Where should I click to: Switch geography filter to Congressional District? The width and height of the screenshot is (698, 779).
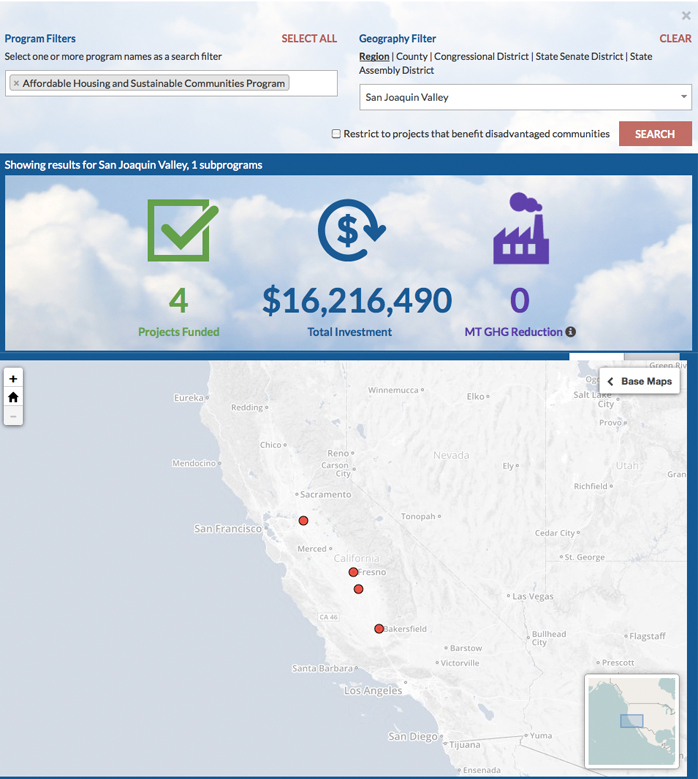click(481, 57)
